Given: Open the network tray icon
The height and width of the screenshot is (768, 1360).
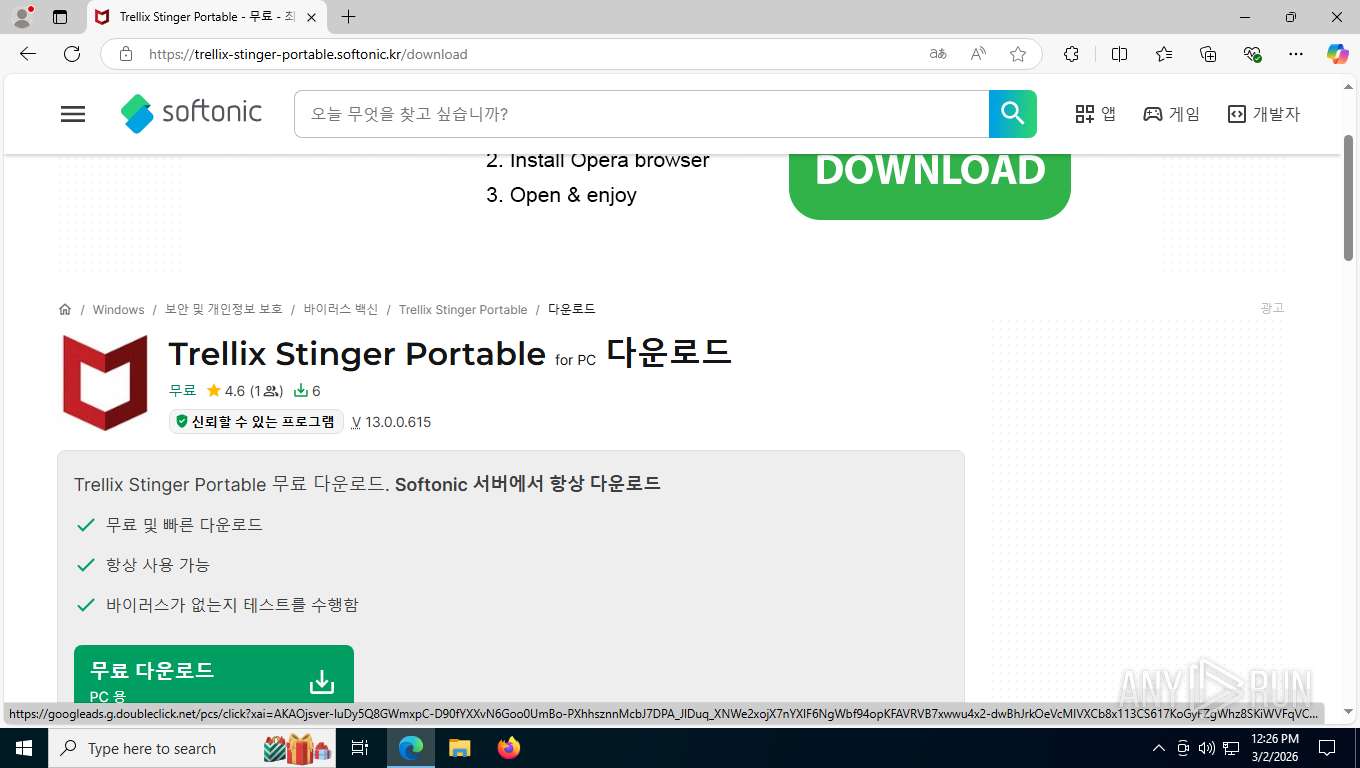Looking at the screenshot, I should point(1230,748).
